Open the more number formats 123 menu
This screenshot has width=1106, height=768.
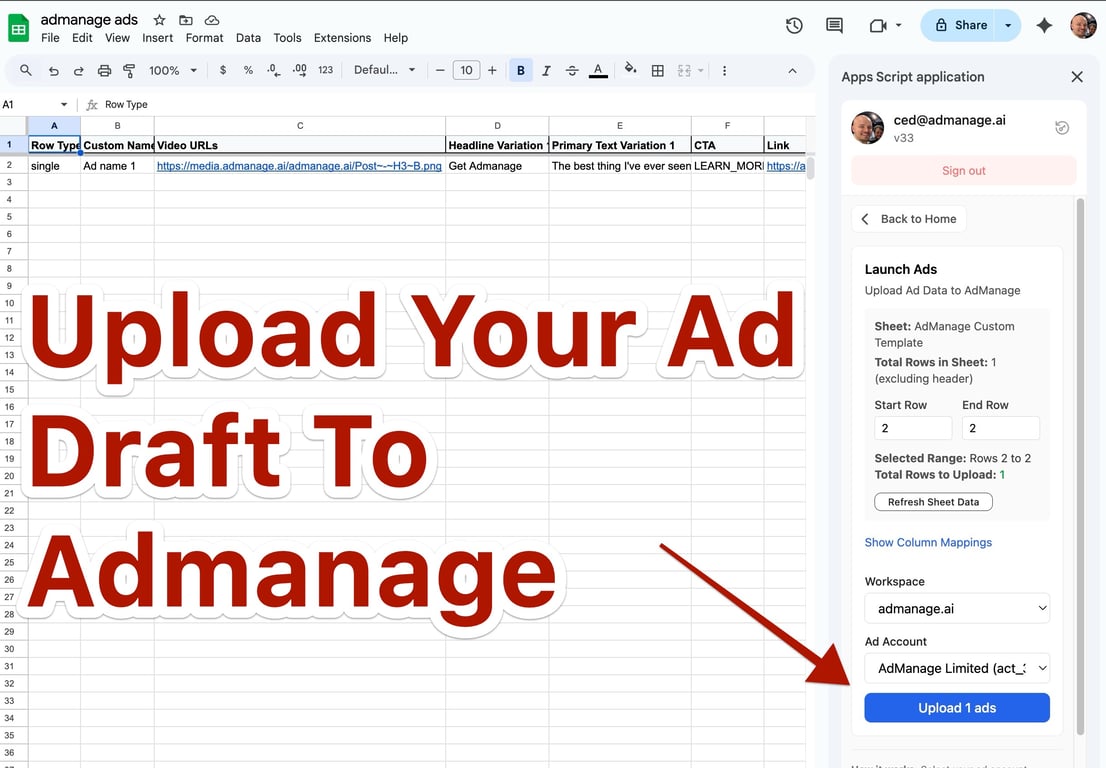click(x=325, y=71)
